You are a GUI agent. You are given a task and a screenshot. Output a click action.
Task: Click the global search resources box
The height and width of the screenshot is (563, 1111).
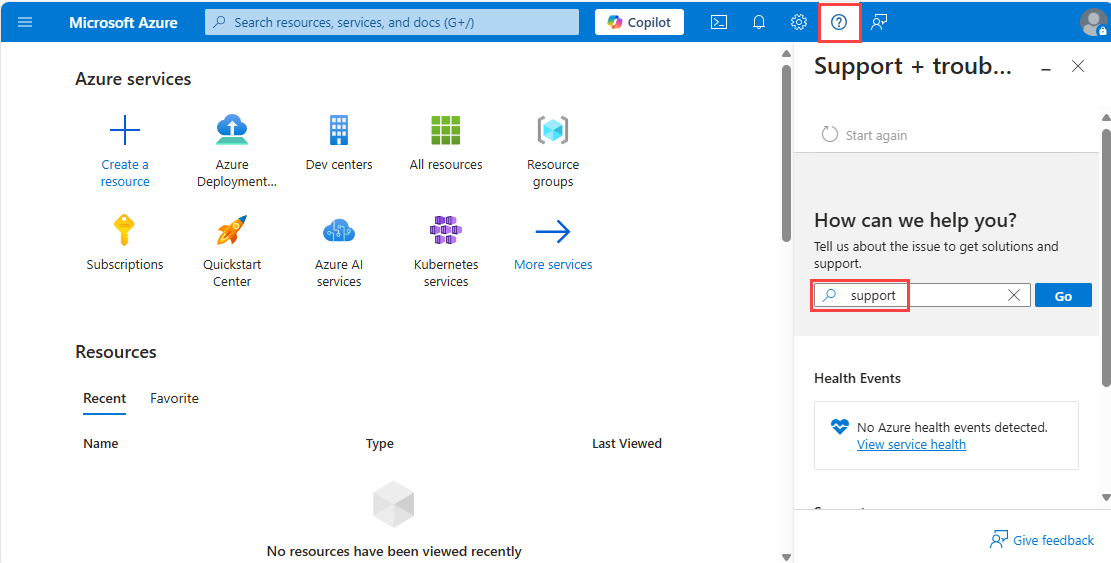tap(392, 22)
